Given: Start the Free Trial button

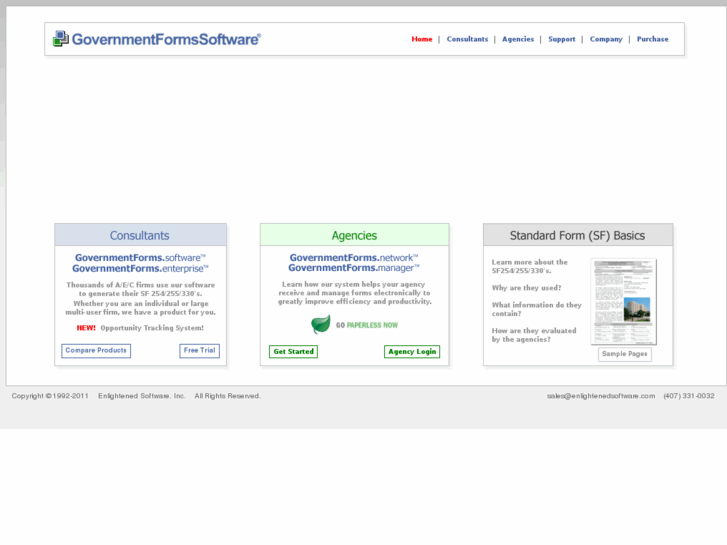Looking at the screenshot, I should [x=199, y=351].
